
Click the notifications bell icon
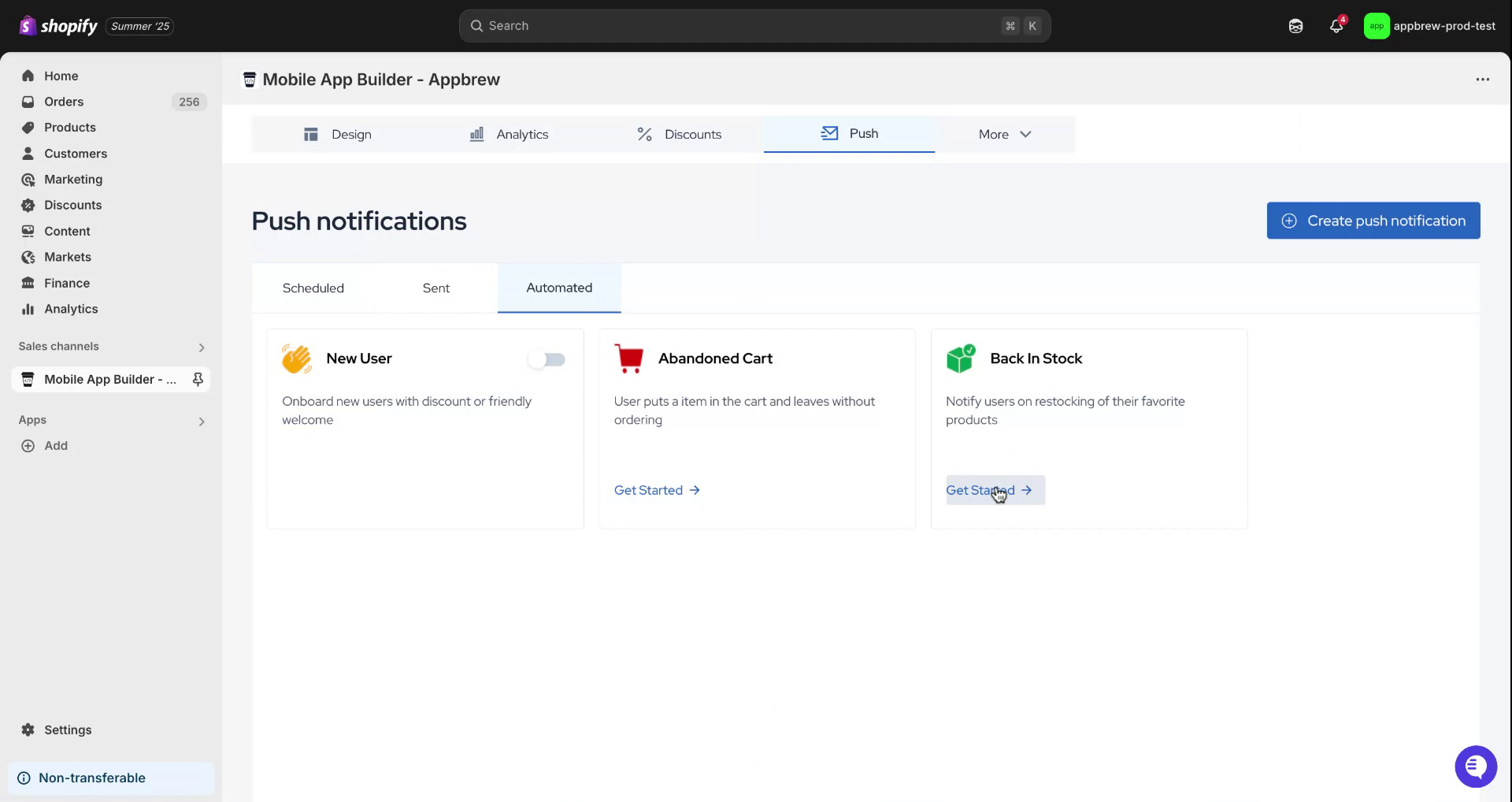(x=1336, y=26)
